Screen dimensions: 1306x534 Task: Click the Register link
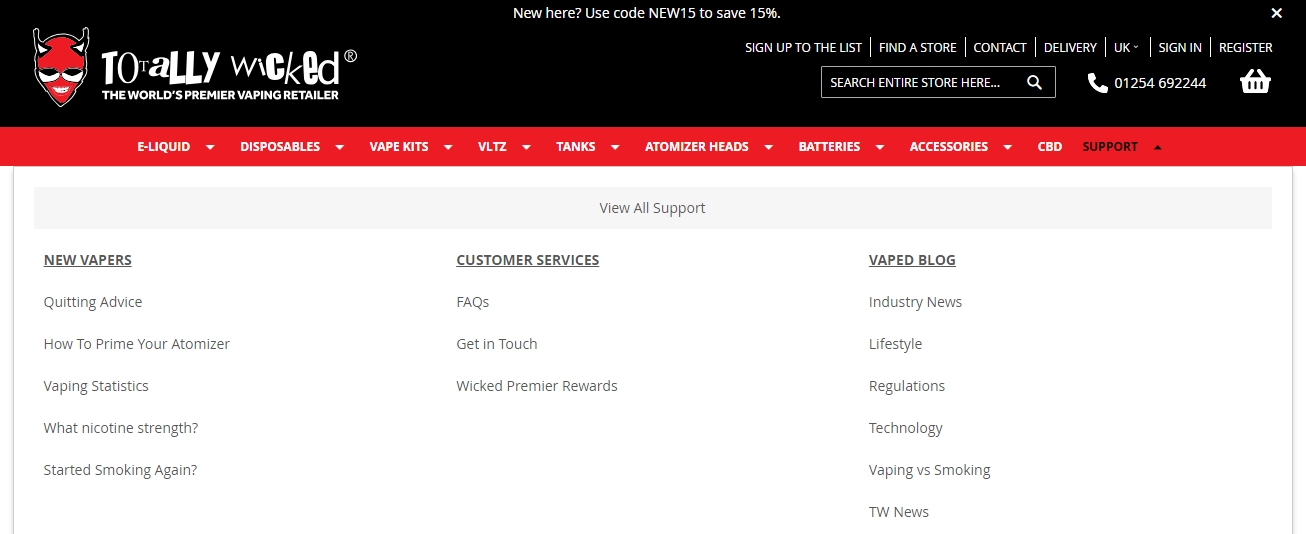pyautogui.click(x=1246, y=47)
